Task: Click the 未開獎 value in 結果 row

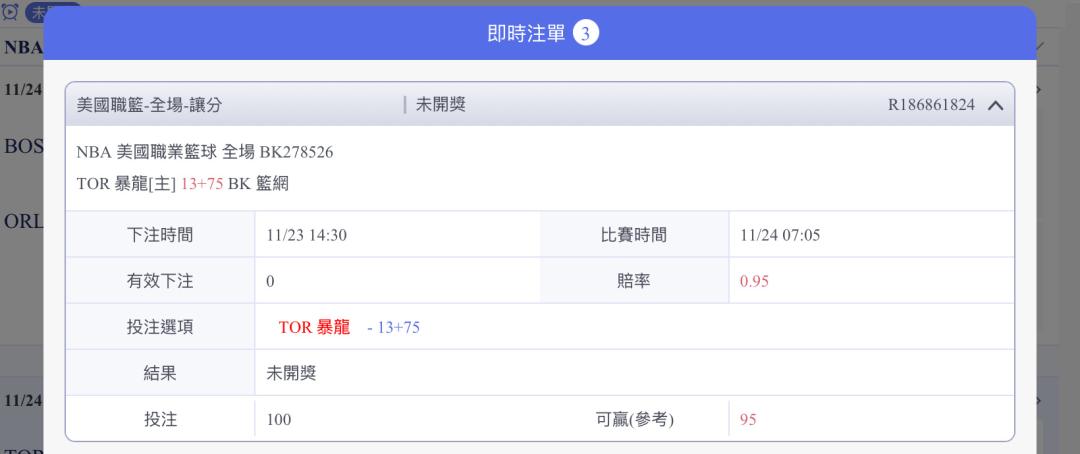Action: point(292,373)
